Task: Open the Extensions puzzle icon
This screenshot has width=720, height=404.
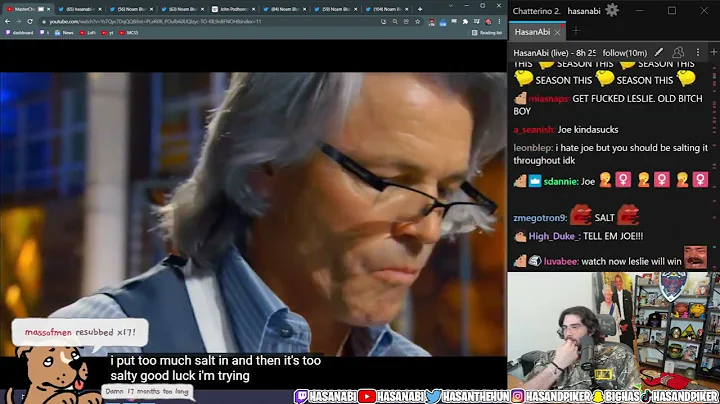Action: (x=465, y=22)
